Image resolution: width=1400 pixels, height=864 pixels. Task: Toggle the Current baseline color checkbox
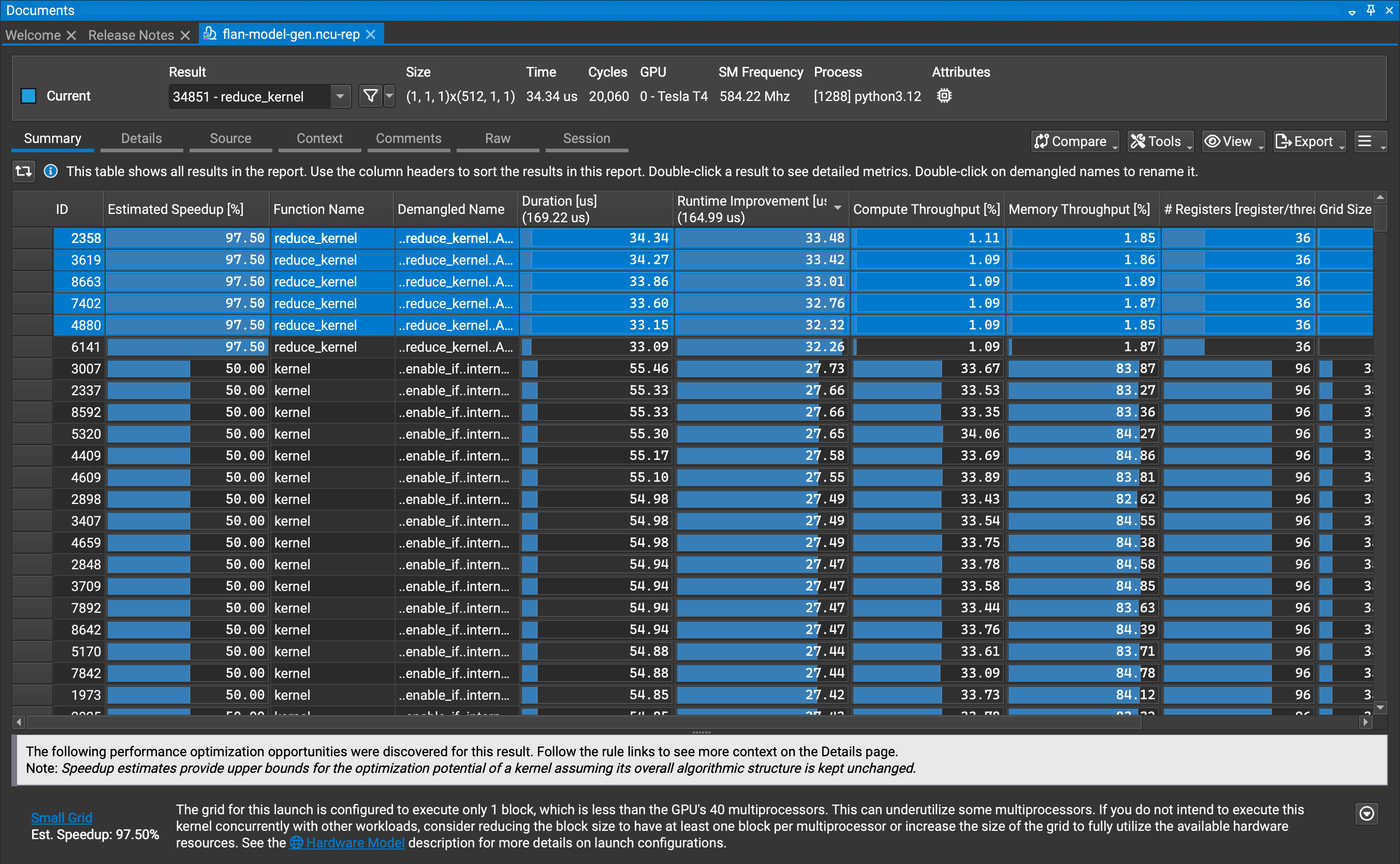(28, 95)
